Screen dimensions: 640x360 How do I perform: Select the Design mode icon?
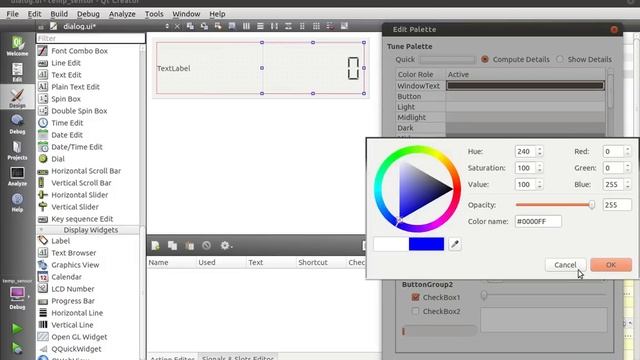tap(17, 97)
